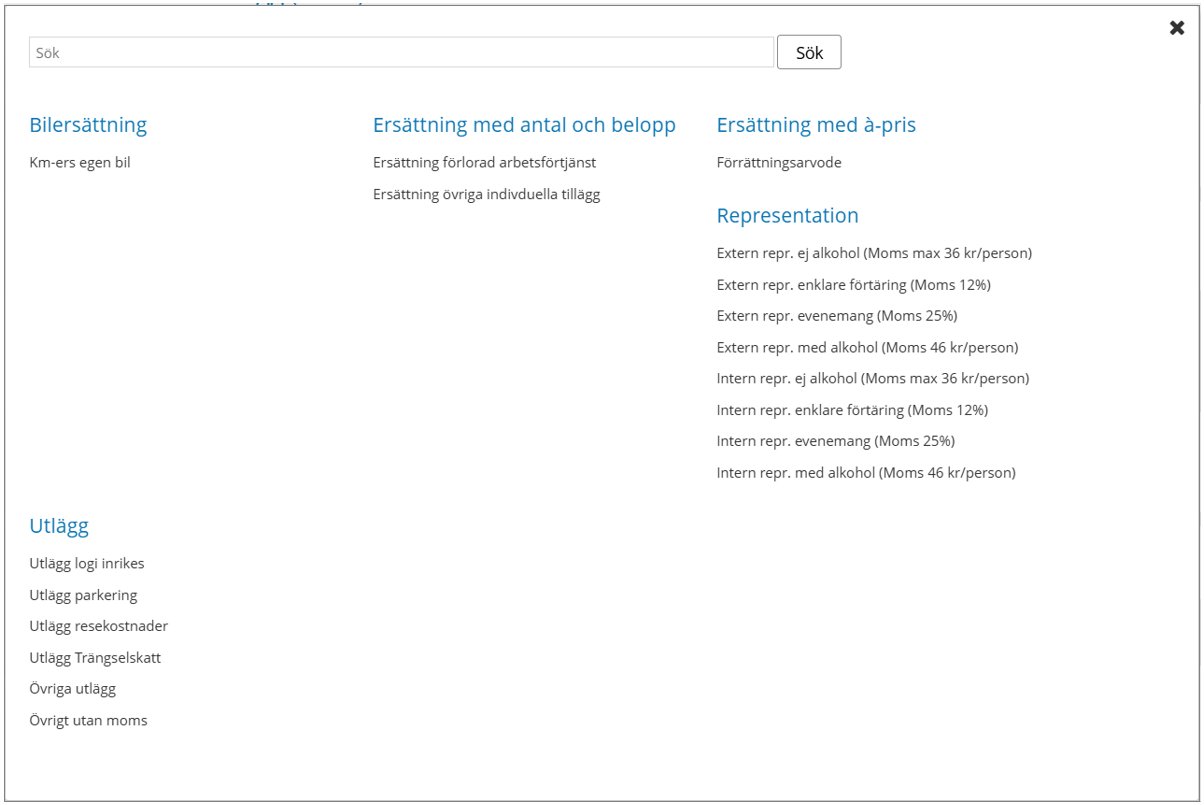1204x805 pixels.
Task: Open Förrättningsarvode expense type
Action: (x=779, y=163)
